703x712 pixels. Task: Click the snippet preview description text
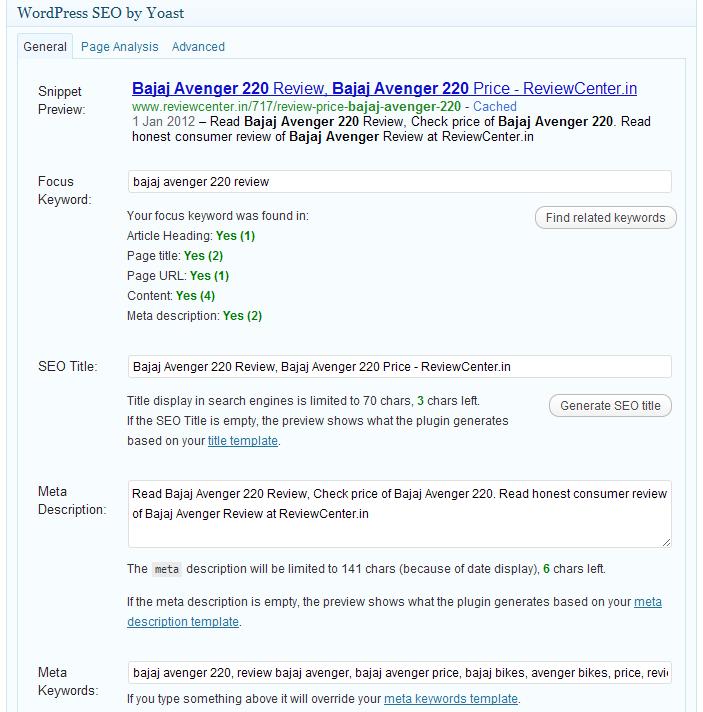(391, 129)
